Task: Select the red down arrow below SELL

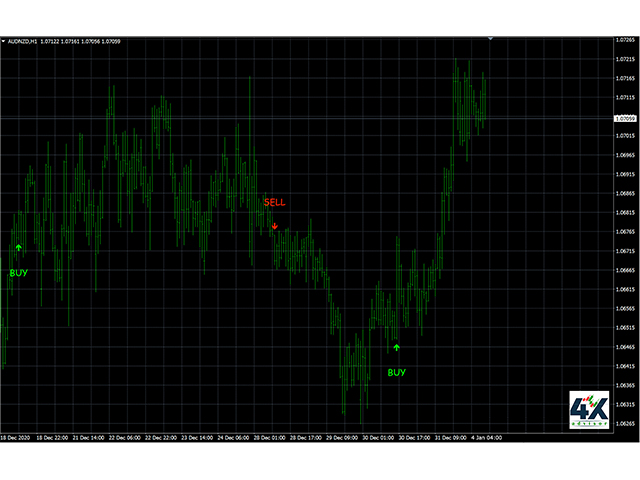Action: coord(275,226)
